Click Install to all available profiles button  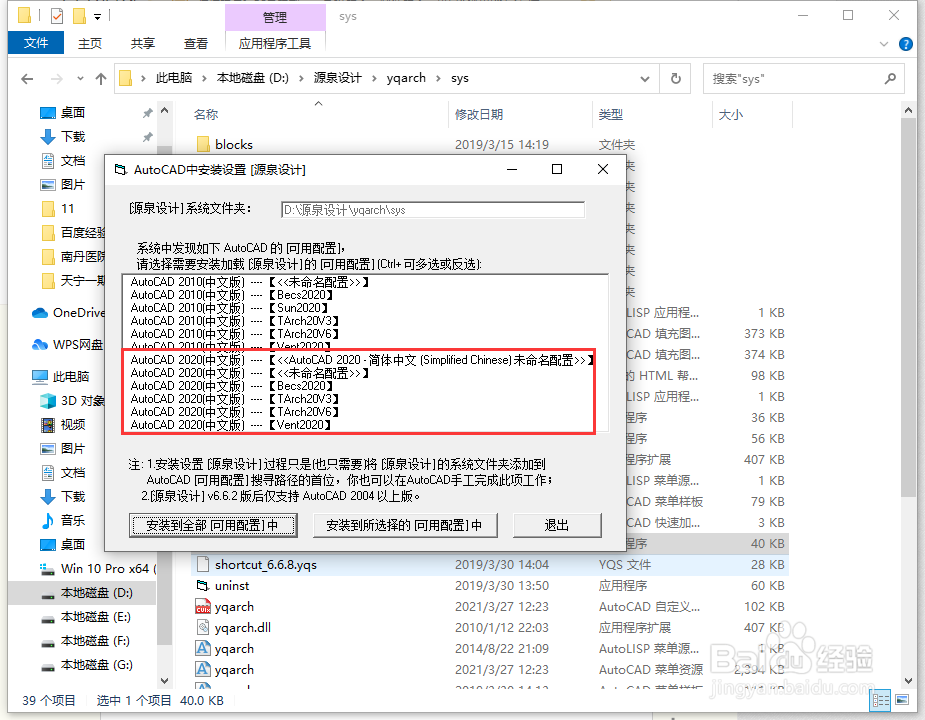[x=213, y=525]
